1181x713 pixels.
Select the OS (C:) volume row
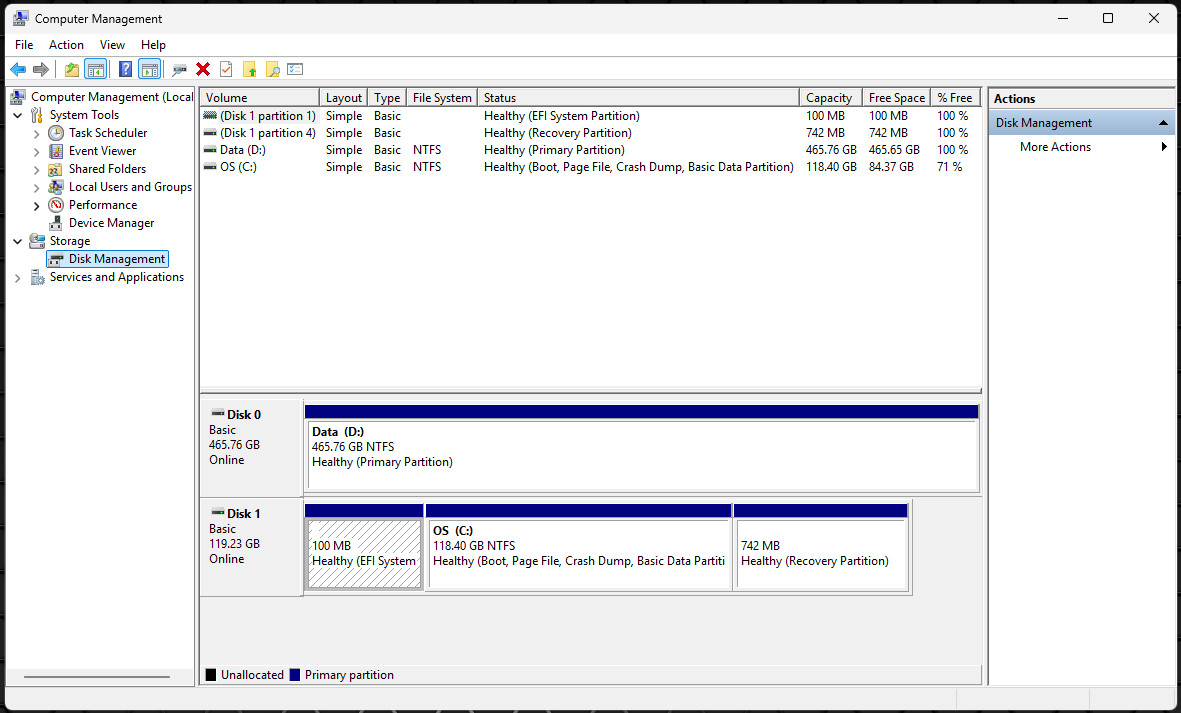pyautogui.click(x=590, y=166)
